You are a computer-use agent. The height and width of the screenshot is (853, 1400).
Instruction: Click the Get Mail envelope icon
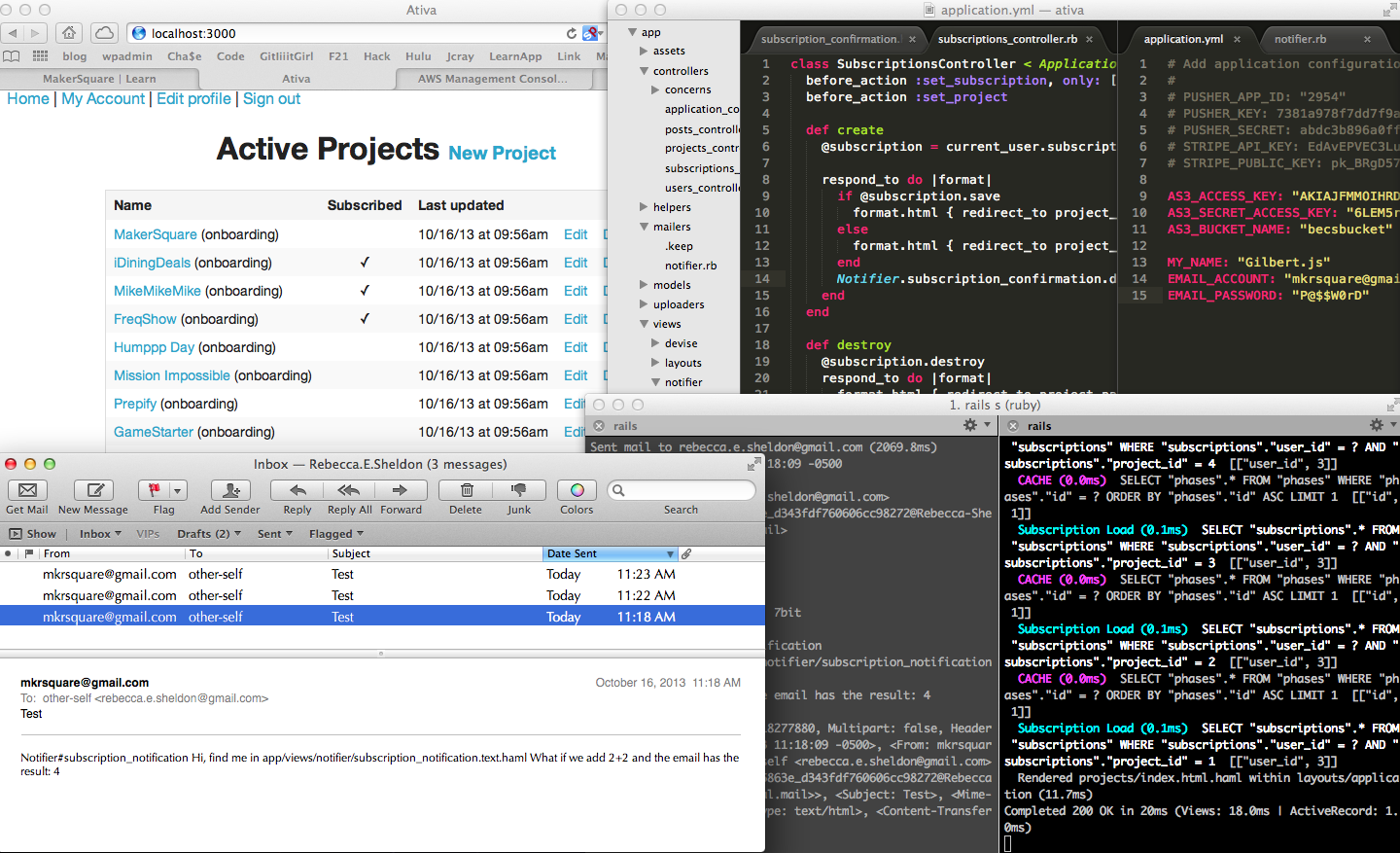pyautogui.click(x=27, y=490)
